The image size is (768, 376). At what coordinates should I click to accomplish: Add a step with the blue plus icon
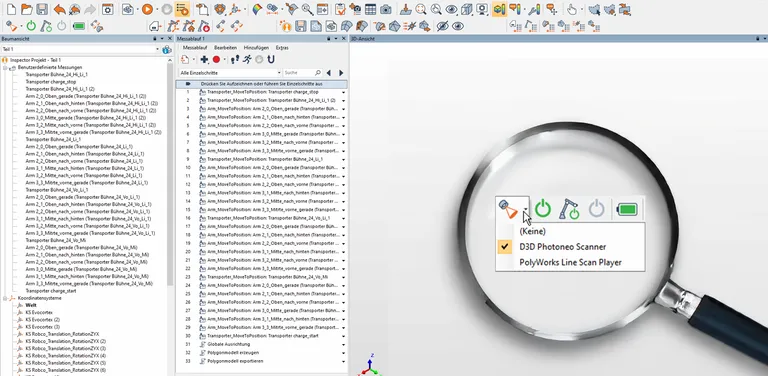(x=204, y=59)
